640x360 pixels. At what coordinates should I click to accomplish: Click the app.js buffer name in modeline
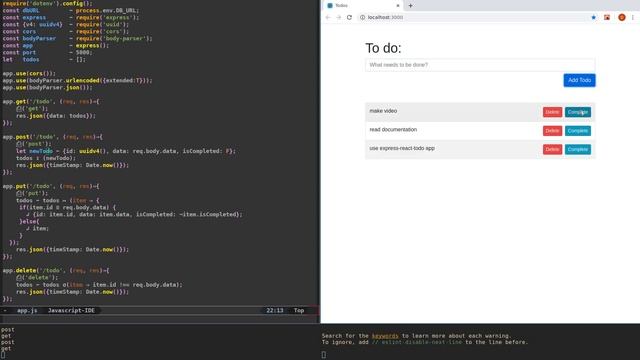[27, 310]
